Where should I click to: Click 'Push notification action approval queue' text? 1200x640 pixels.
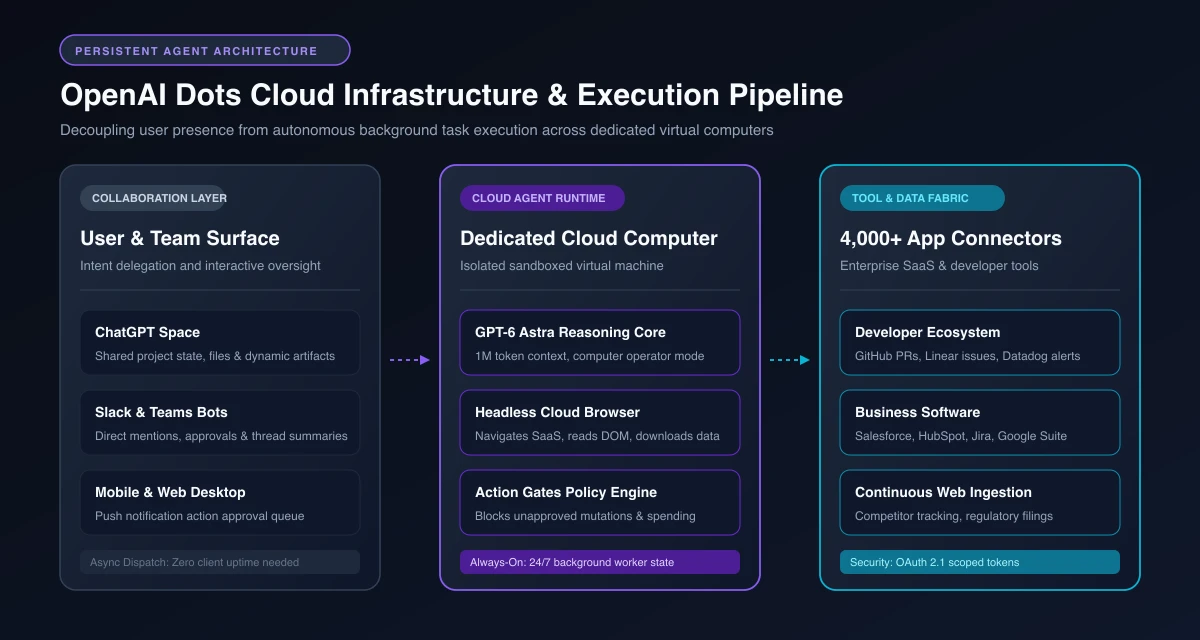point(199,516)
